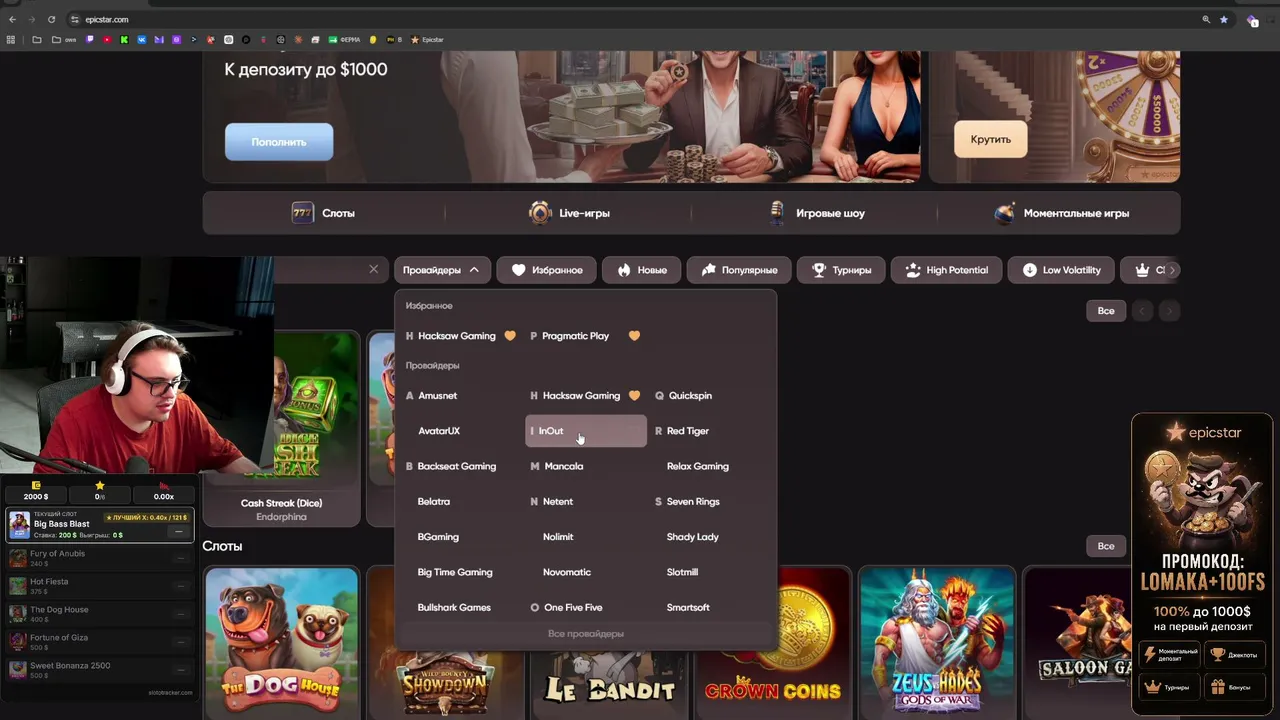Choose the Shady Lady provider

click(x=693, y=537)
